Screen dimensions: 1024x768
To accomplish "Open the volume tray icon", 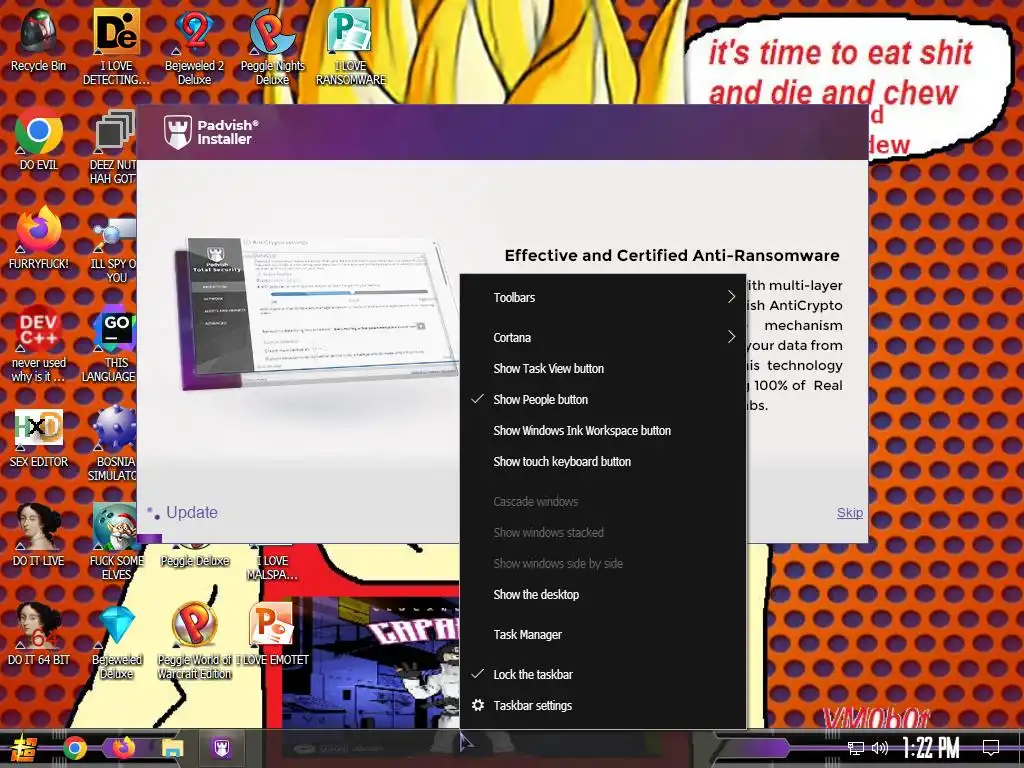I will [880, 748].
